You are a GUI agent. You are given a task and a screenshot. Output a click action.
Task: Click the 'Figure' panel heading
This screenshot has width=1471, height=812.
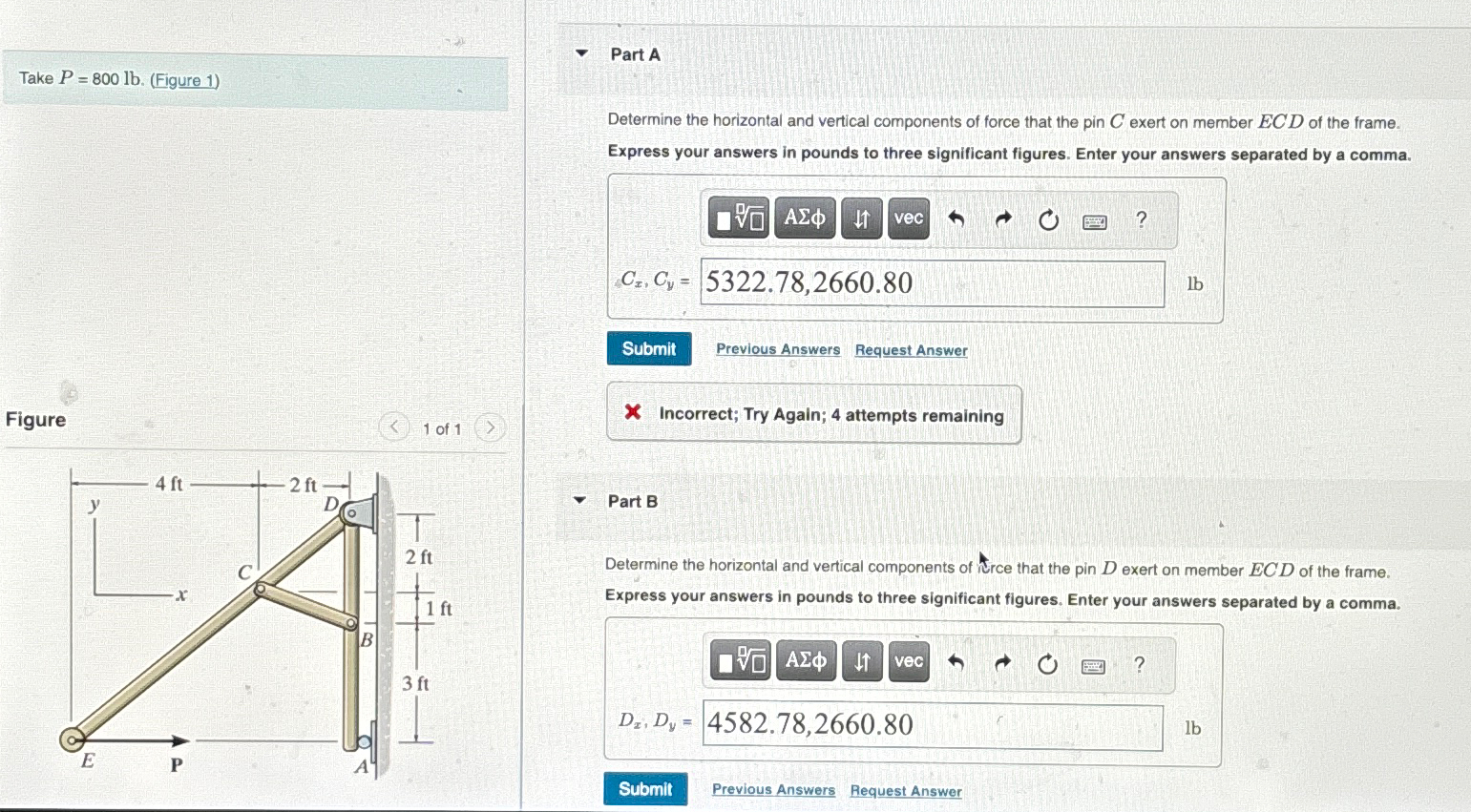click(x=36, y=420)
